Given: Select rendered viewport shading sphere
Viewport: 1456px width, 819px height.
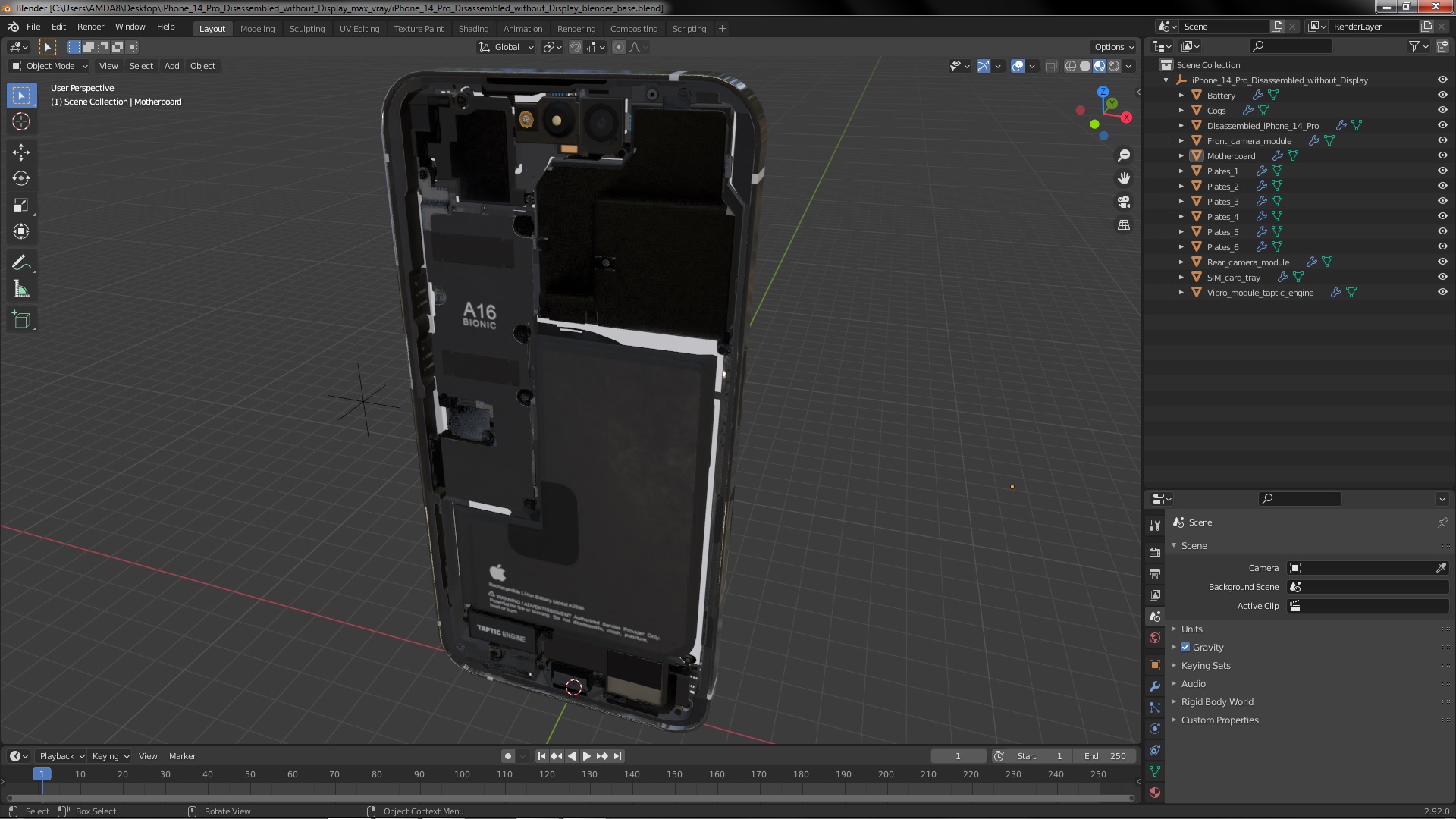Looking at the screenshot, I should pyautogui.click(x=1114, y=67).
